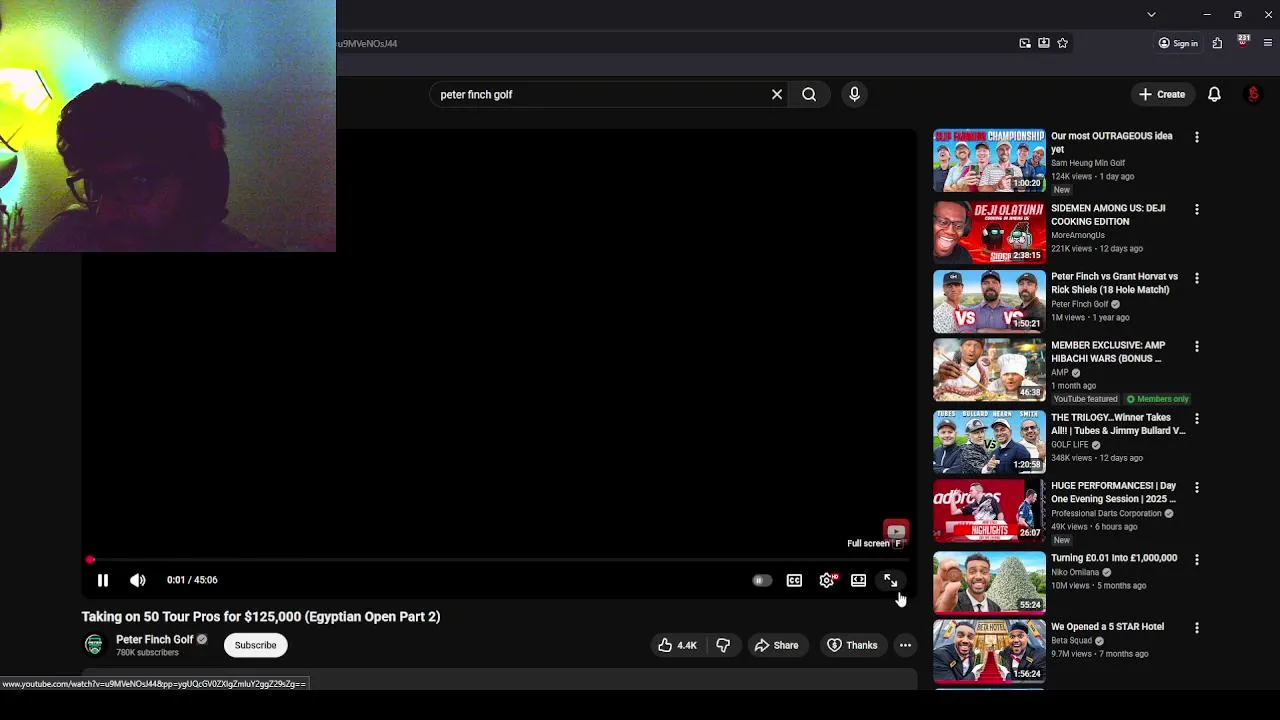Open the Beta Squad channel name

(x=1072, y=641)
